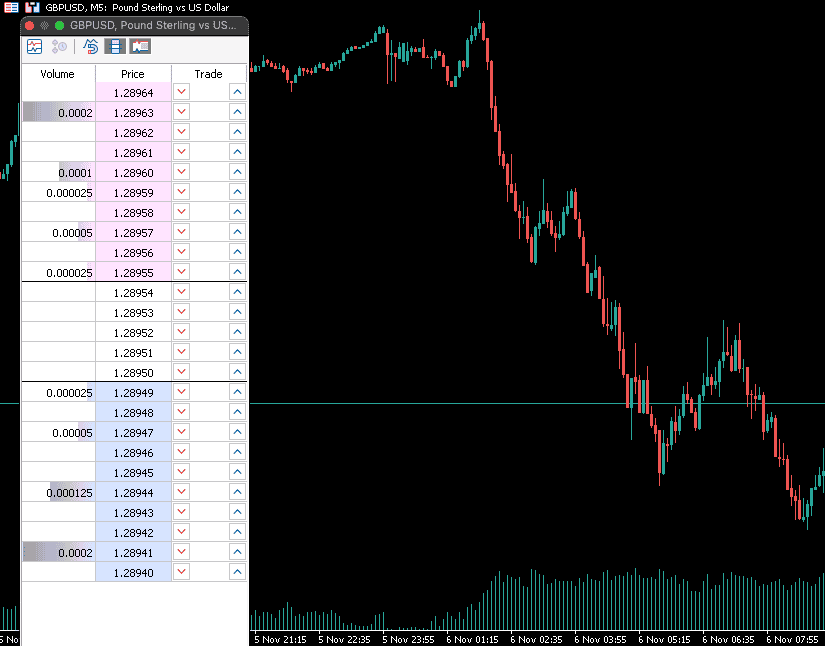The image size is (825, 646).
Task: Select the Price column header
Action: pos(132,73)
